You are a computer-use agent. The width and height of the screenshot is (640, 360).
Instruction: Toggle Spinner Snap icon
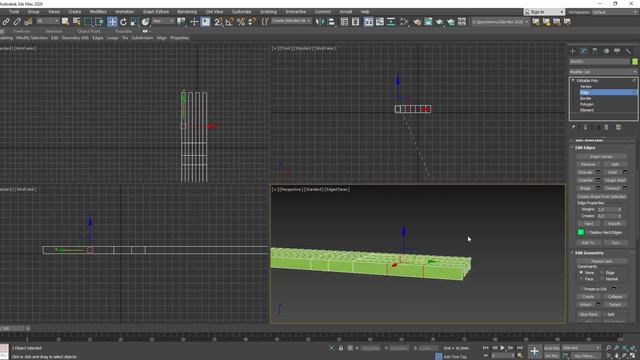(252, 22)
